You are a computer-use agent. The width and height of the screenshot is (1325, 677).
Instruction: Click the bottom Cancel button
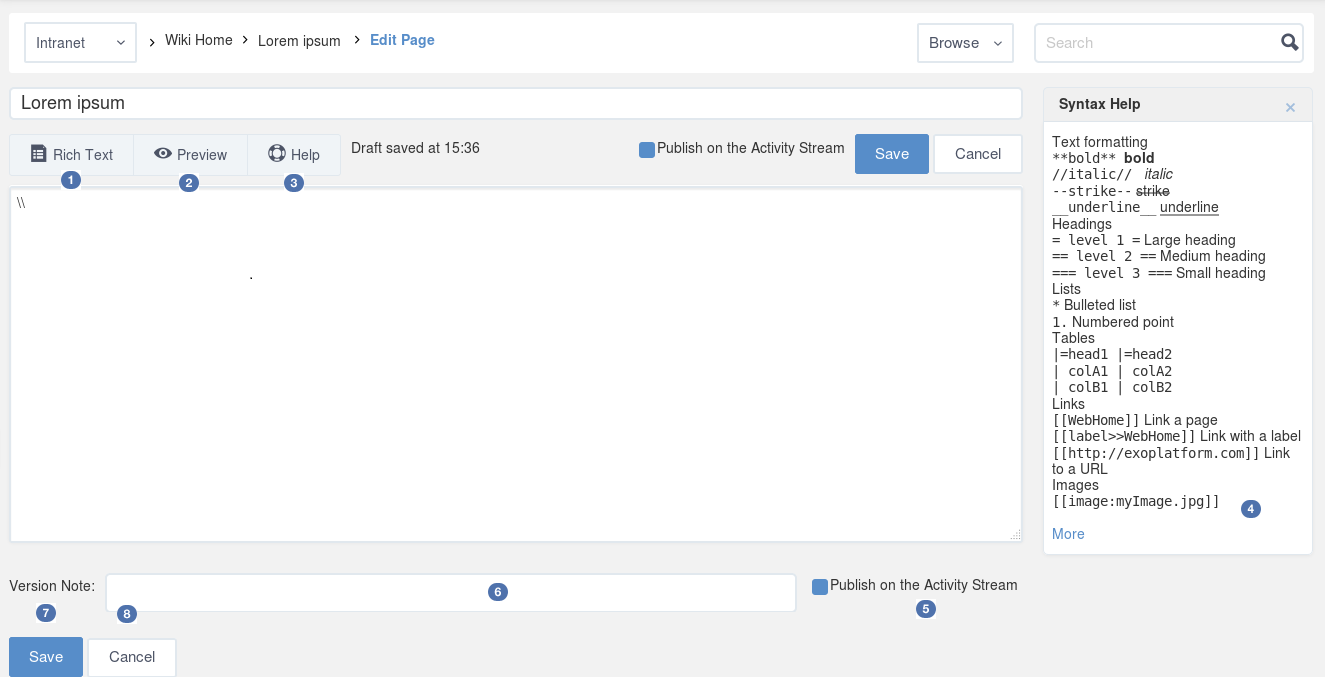[132, 657]
